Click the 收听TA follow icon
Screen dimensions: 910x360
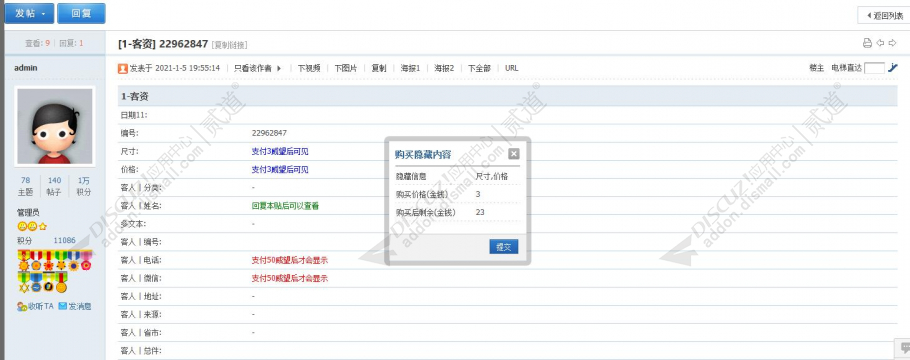pyautogui.click(x=22, y=306)
